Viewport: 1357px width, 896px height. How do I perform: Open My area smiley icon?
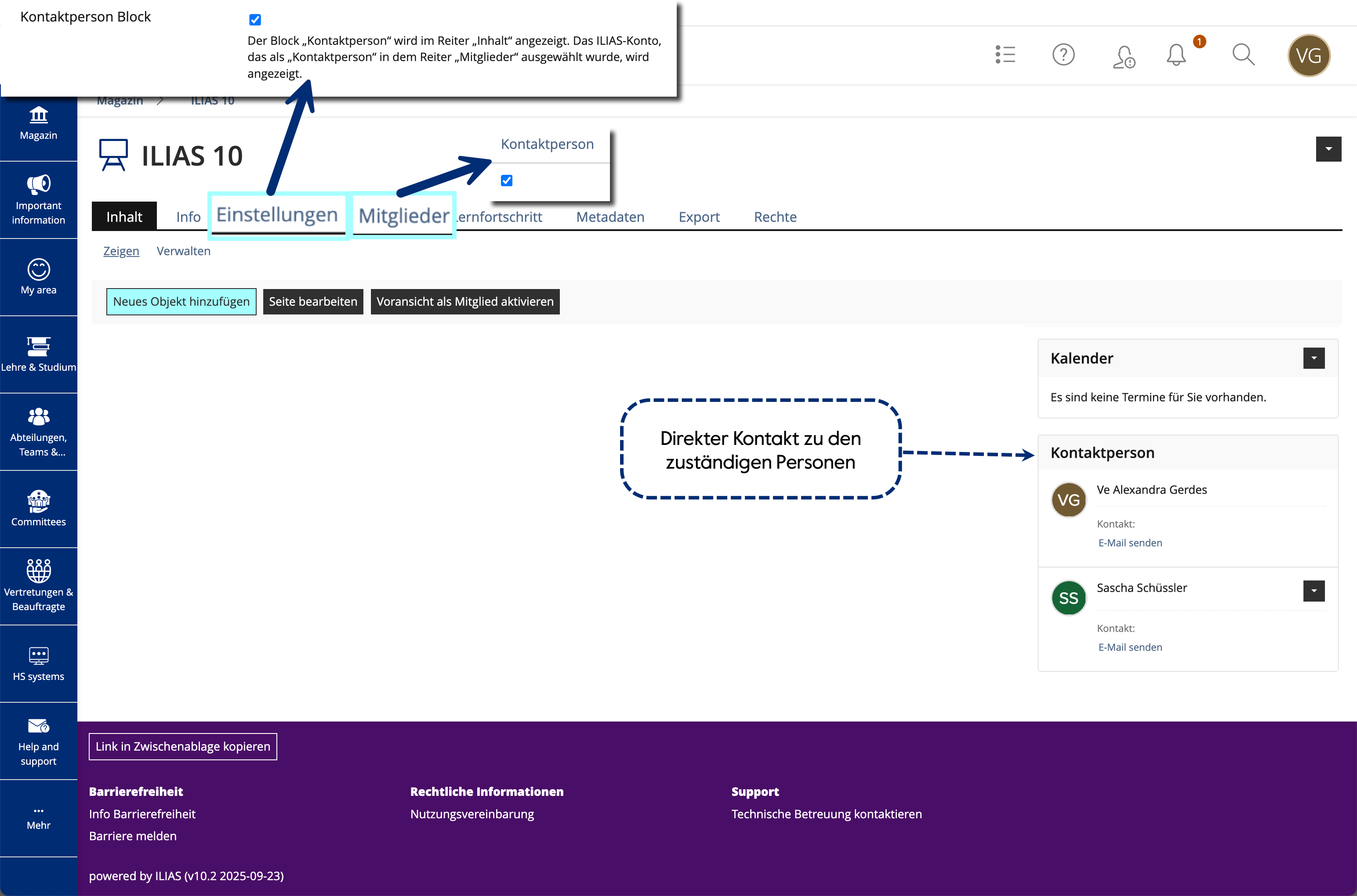tap(38, 270)
